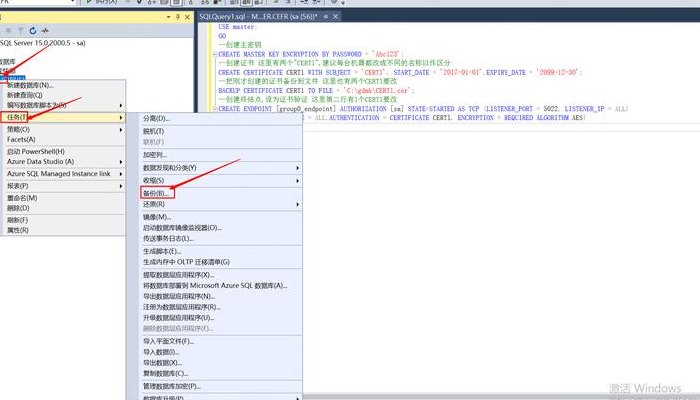Collapse the CREATE ENDPOINT code block
Screen dimensions: 700x400
click(x=215, y=108)
